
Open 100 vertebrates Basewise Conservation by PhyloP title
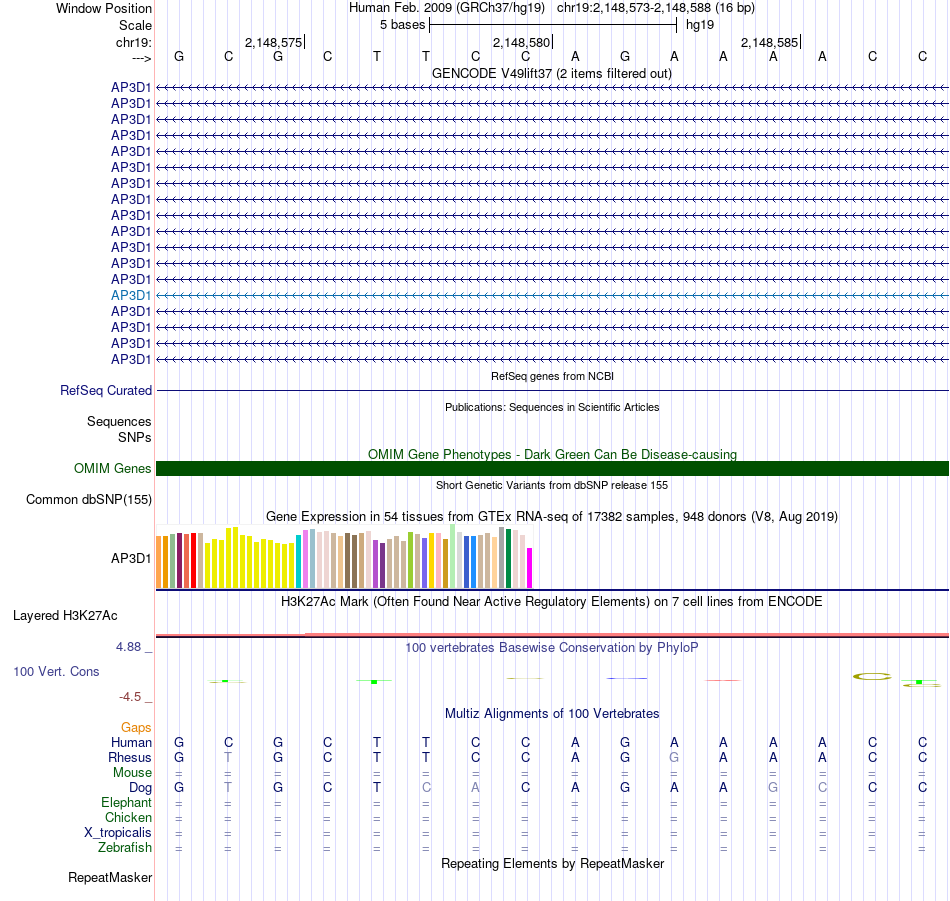[551, 648]
